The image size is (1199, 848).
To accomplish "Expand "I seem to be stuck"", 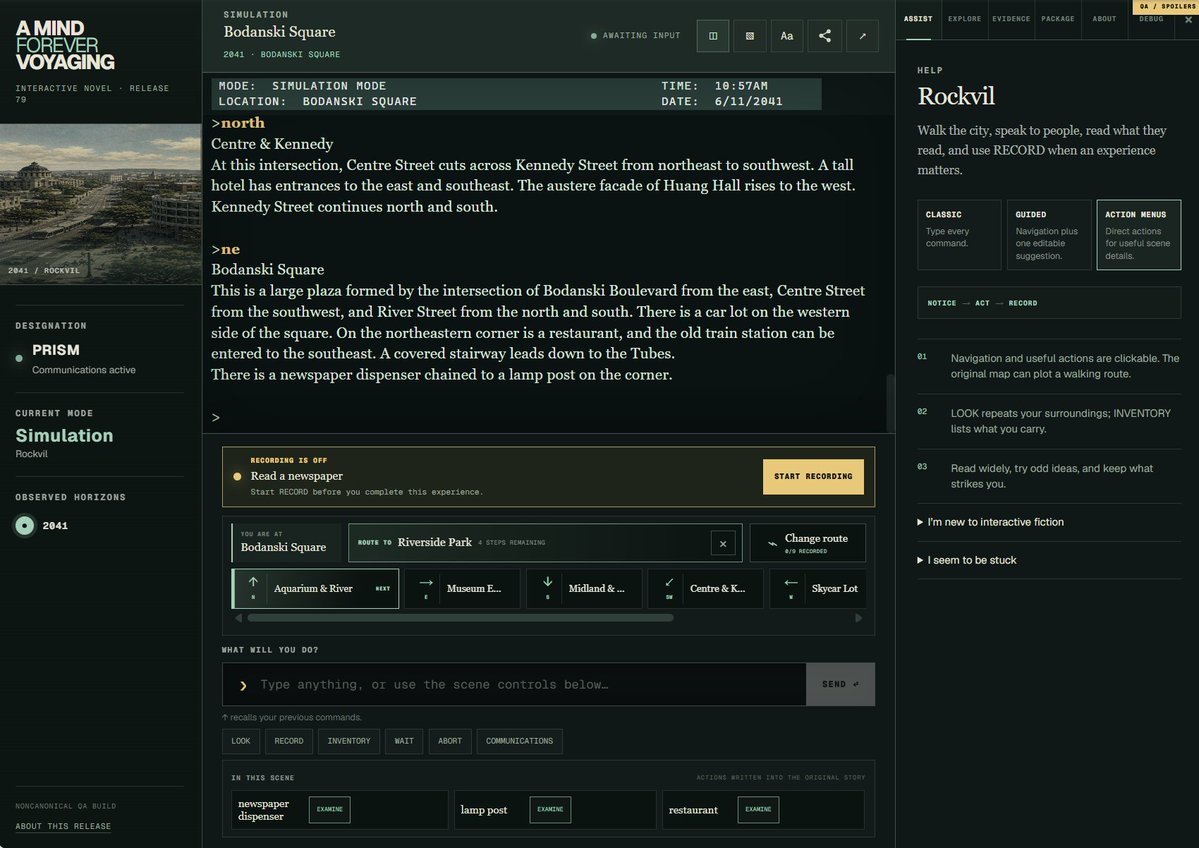I will pos(967,560).
